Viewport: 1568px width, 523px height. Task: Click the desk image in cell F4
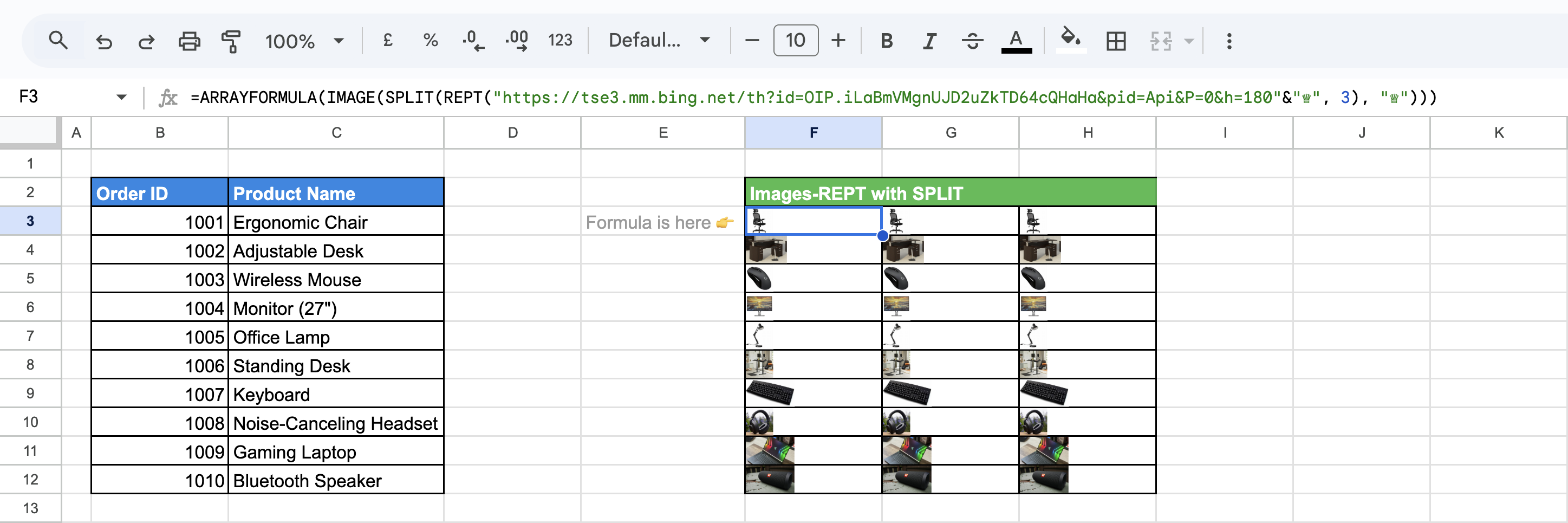[x=766, y=250]
